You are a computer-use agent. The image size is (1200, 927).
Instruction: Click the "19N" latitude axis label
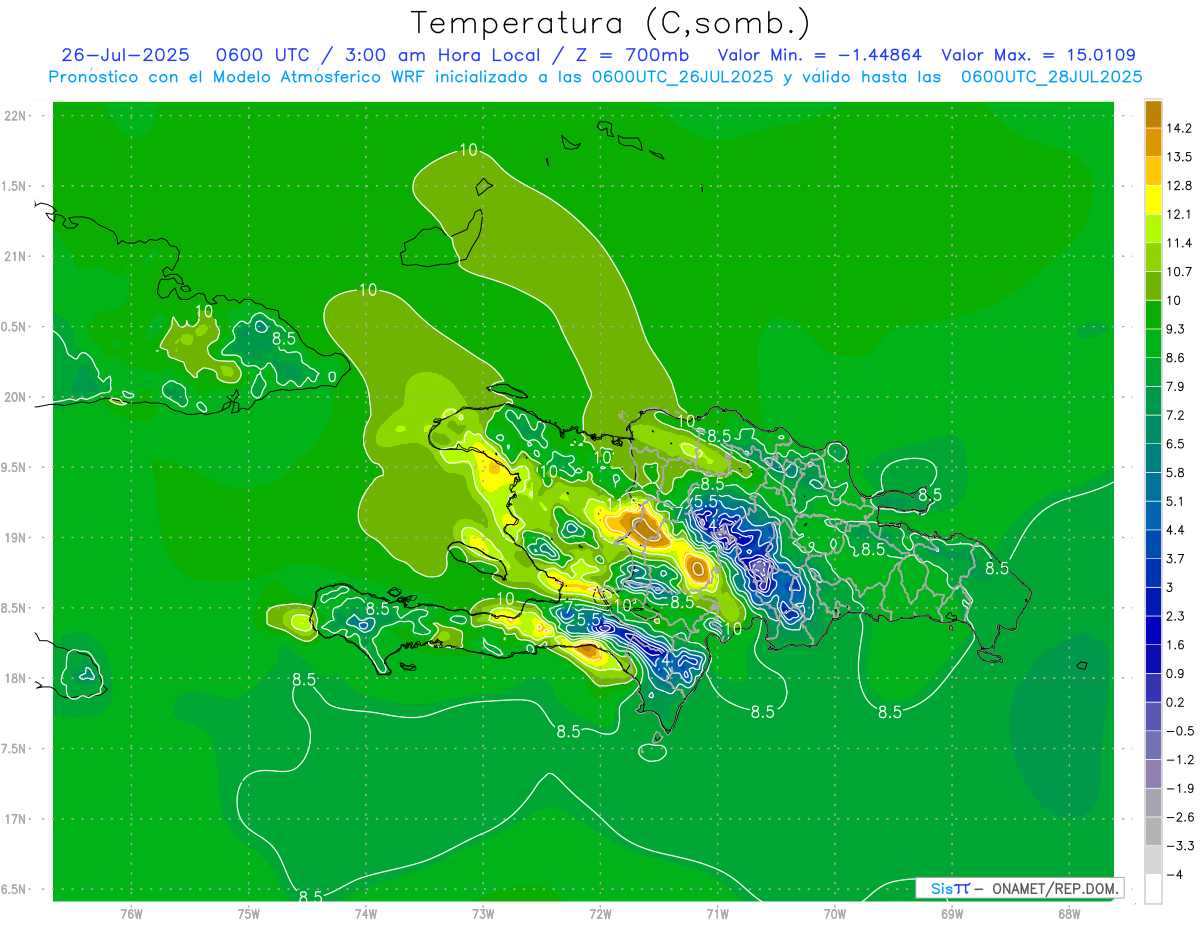[x=16, y=538]
